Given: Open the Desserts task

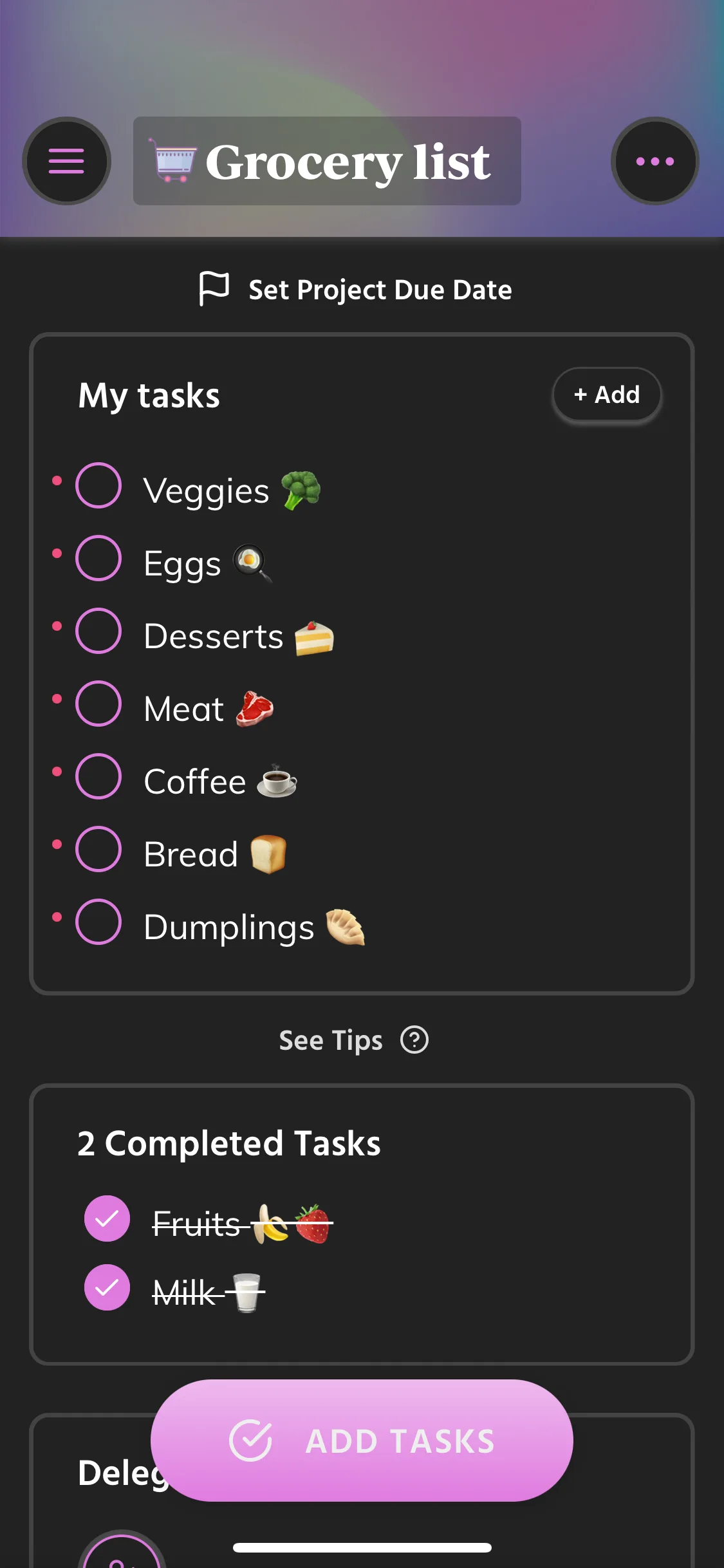Looking at the screenshot, I should tap(214, 637).
